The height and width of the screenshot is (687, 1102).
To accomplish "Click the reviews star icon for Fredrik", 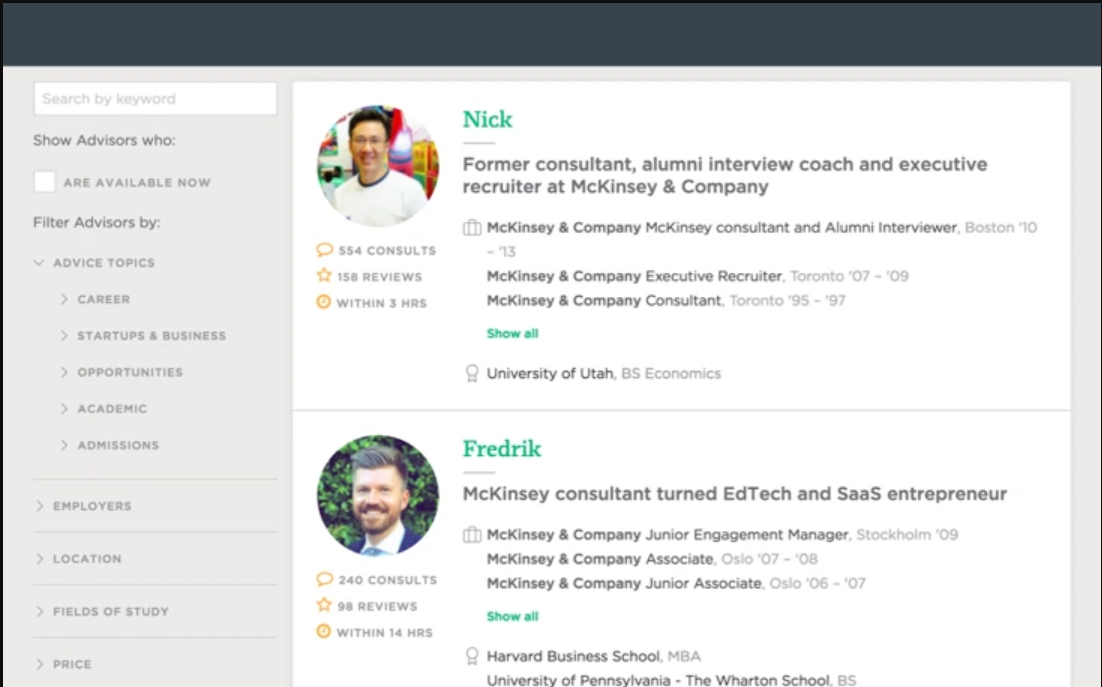I will (324, 605).
